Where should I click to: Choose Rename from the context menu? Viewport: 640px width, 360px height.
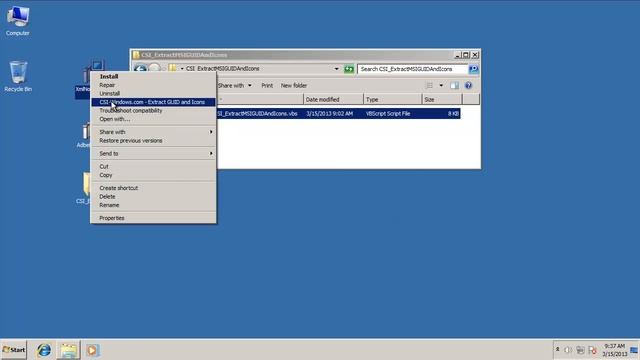(x=153, y=205)
